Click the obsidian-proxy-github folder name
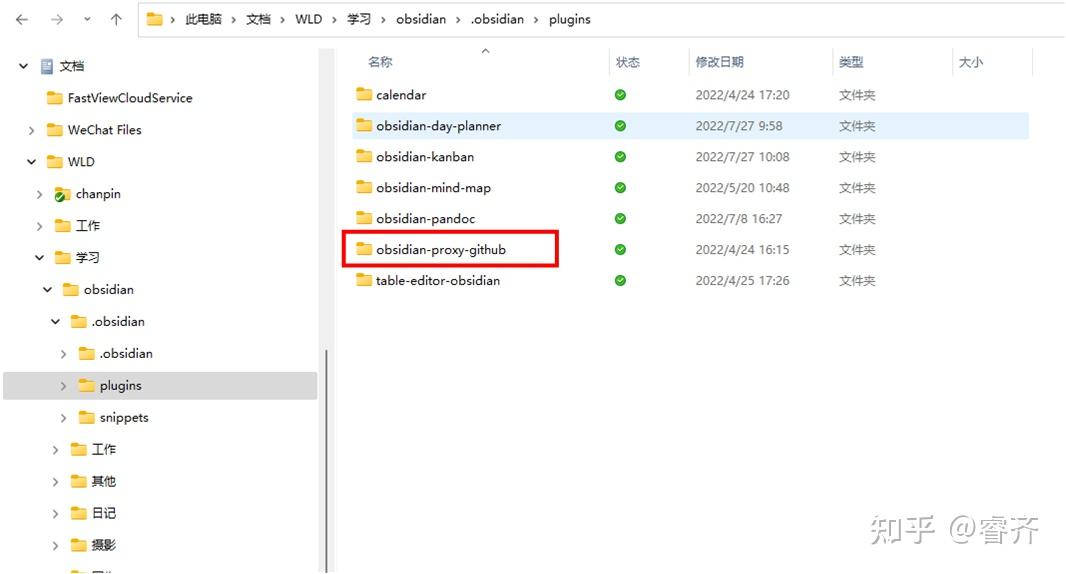1066x574 pixels. tap(441, 250)
